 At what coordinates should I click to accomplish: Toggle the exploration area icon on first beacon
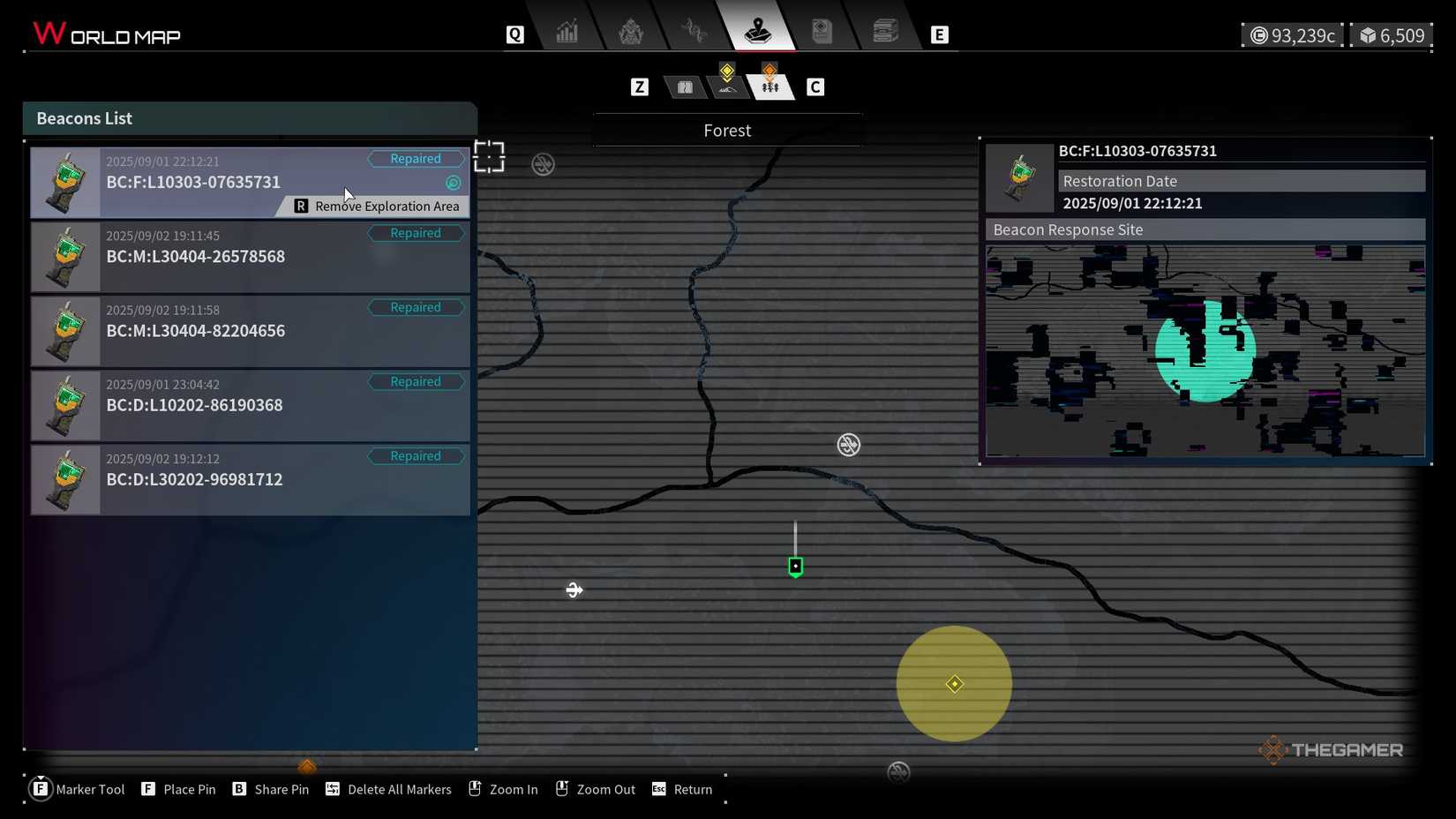pos(453,183)
